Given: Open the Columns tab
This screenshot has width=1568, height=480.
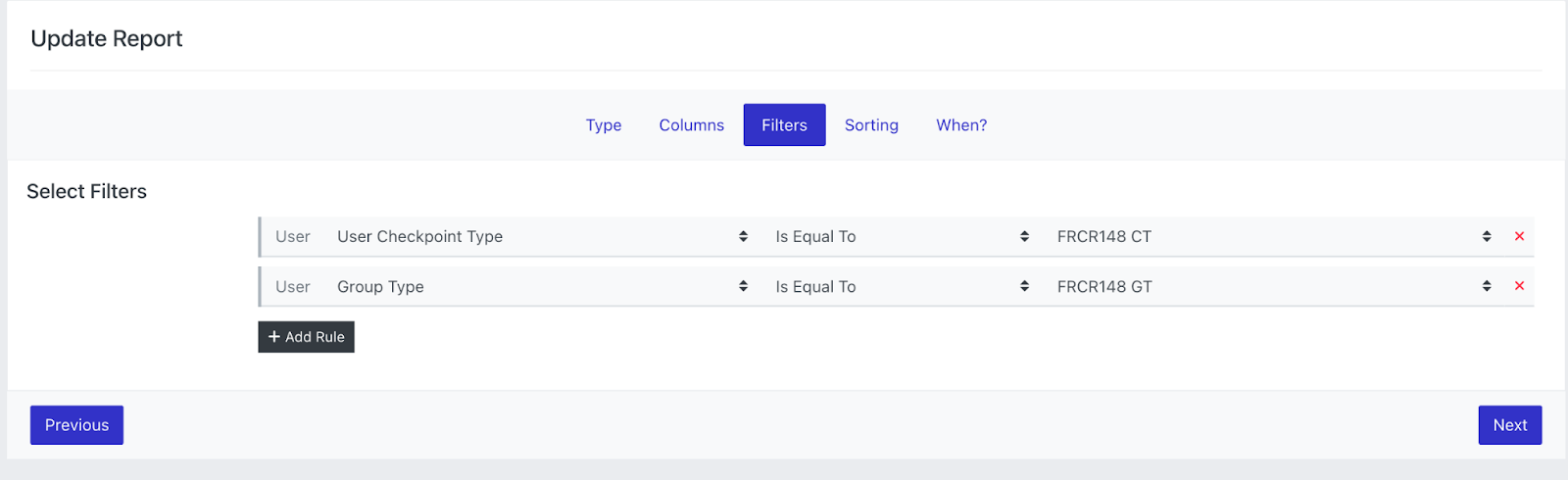Looking at the screenshot, I should tap(691, 125).
